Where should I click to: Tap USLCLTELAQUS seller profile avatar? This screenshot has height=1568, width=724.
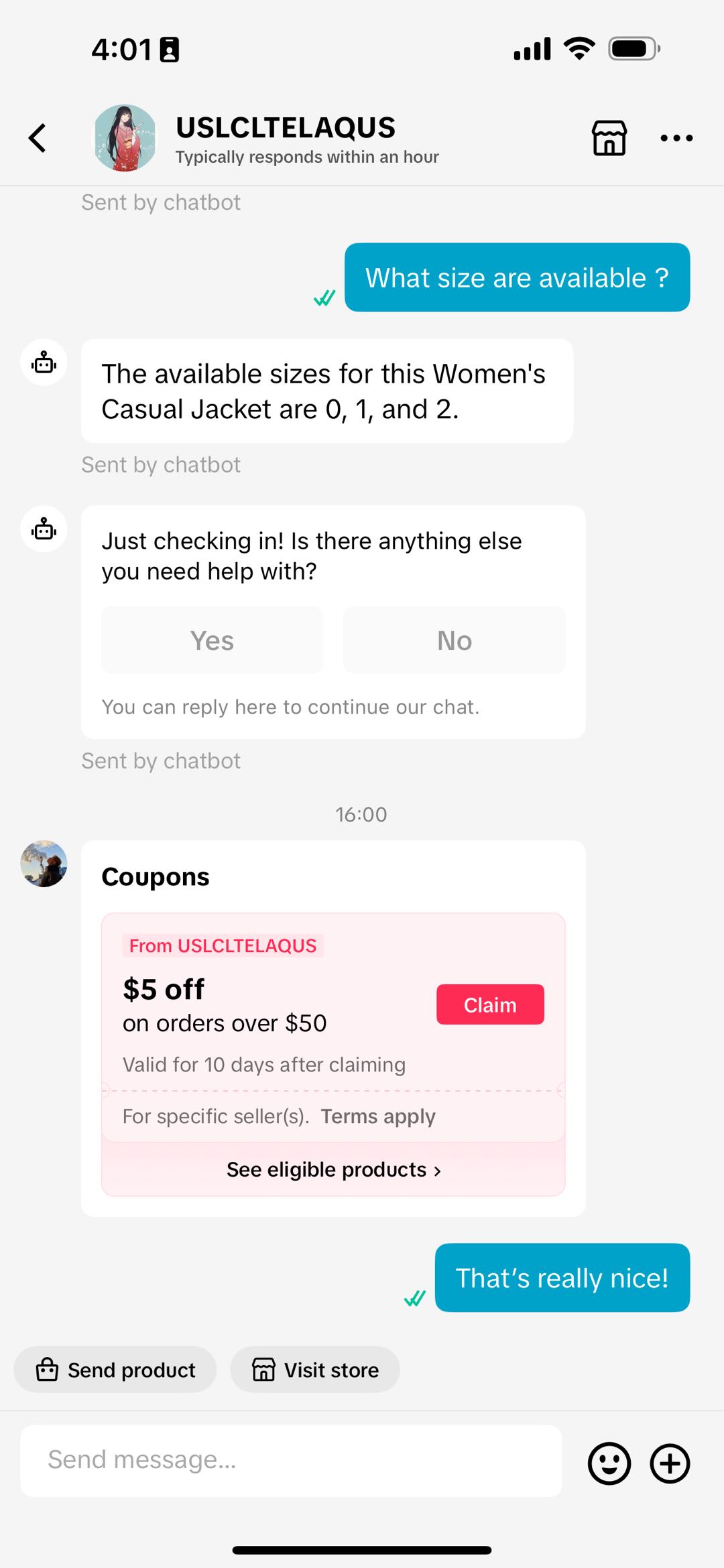click(x=125, y=138)
